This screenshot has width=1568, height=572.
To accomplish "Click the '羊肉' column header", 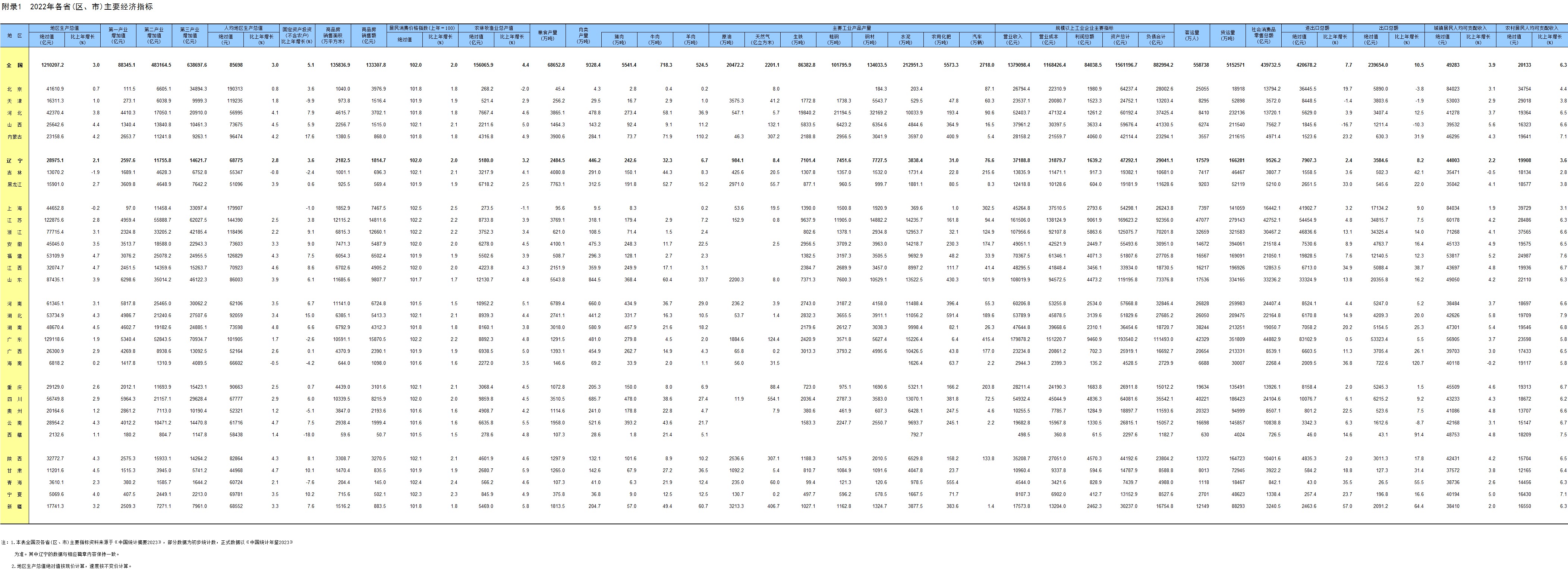I will pos(691,39).
